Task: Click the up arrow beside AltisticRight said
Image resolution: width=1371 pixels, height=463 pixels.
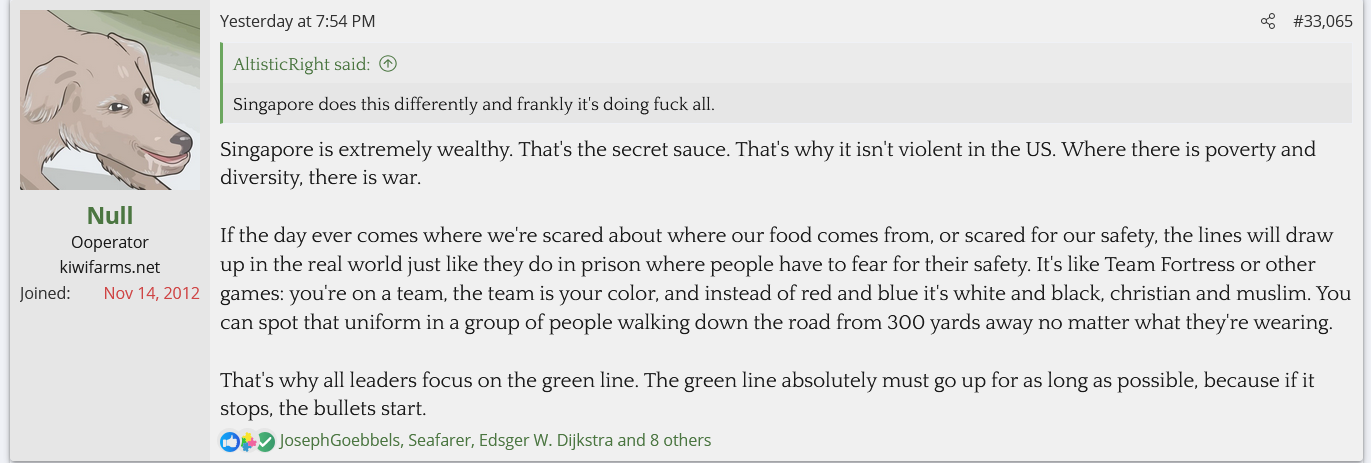Action: click(x=388, y=64)
